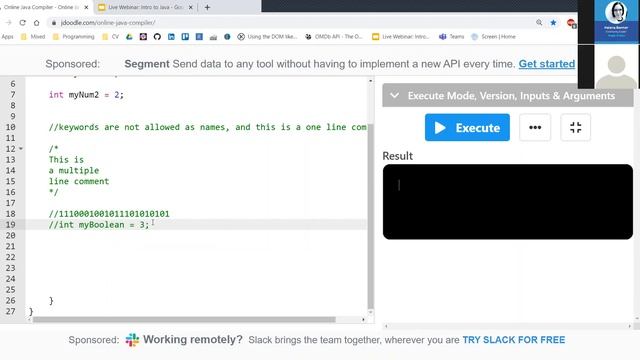
Task: Follow the Get started sponsored link
Action: tap(547, 64)
